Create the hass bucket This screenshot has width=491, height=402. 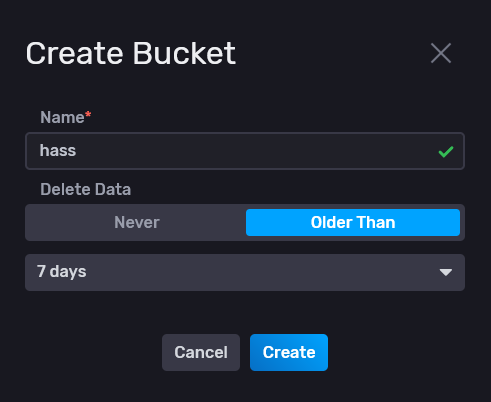pos(289,352)
